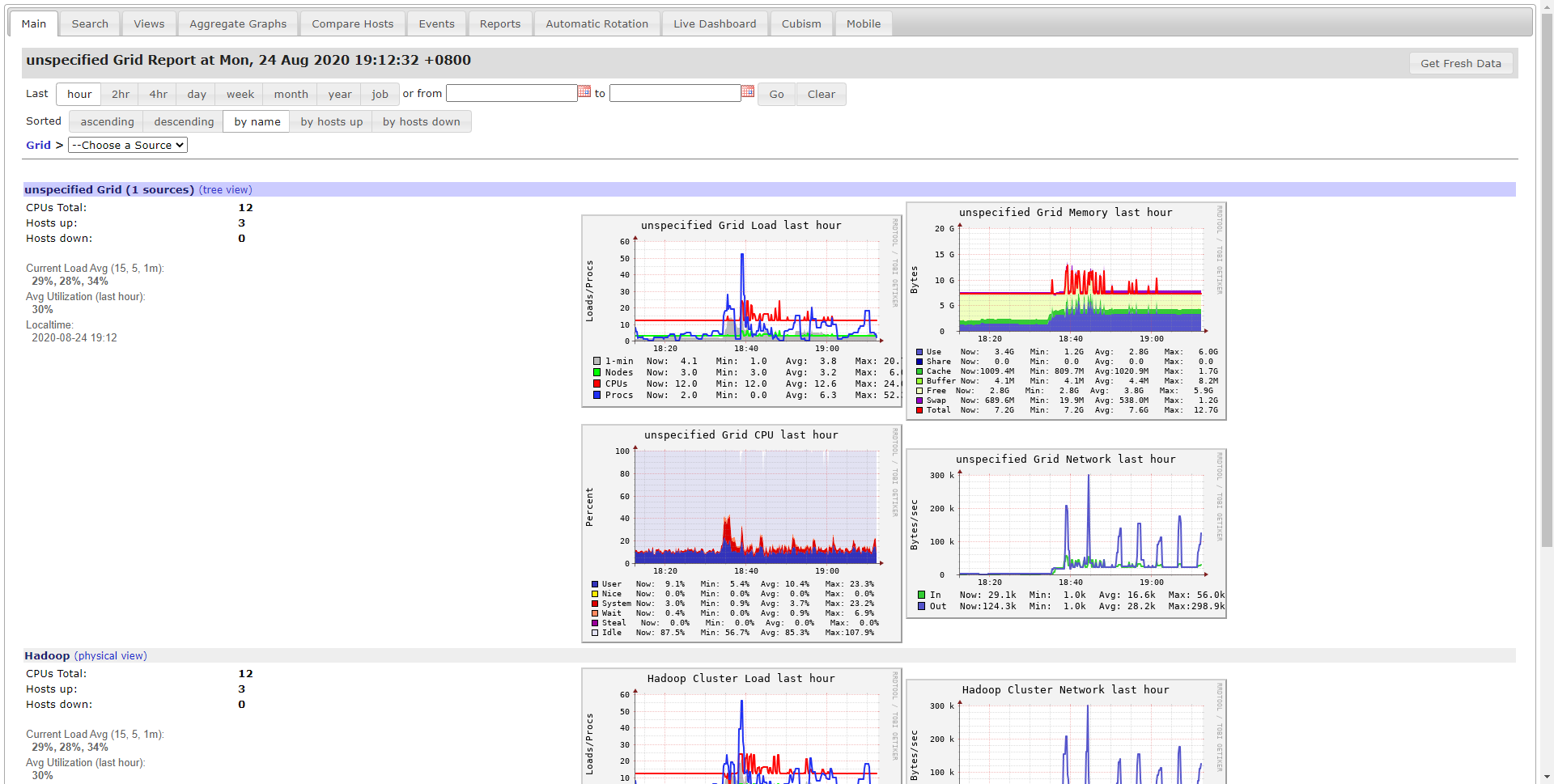The height and width of the screenshot is (784, 1554).
Task: Click the Clear button
Action: (822, 95)
